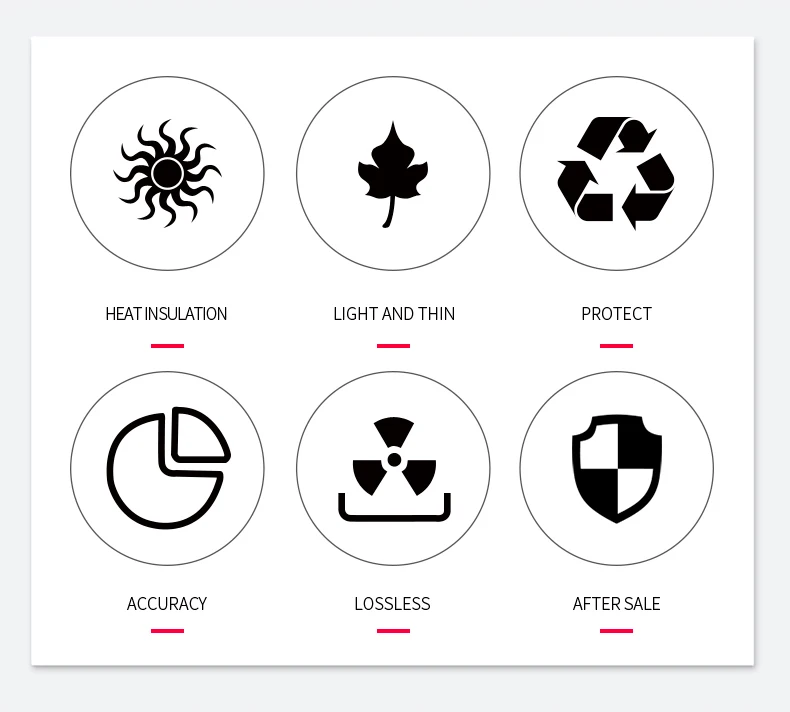Select red underline below LOSSLESS

393,631
